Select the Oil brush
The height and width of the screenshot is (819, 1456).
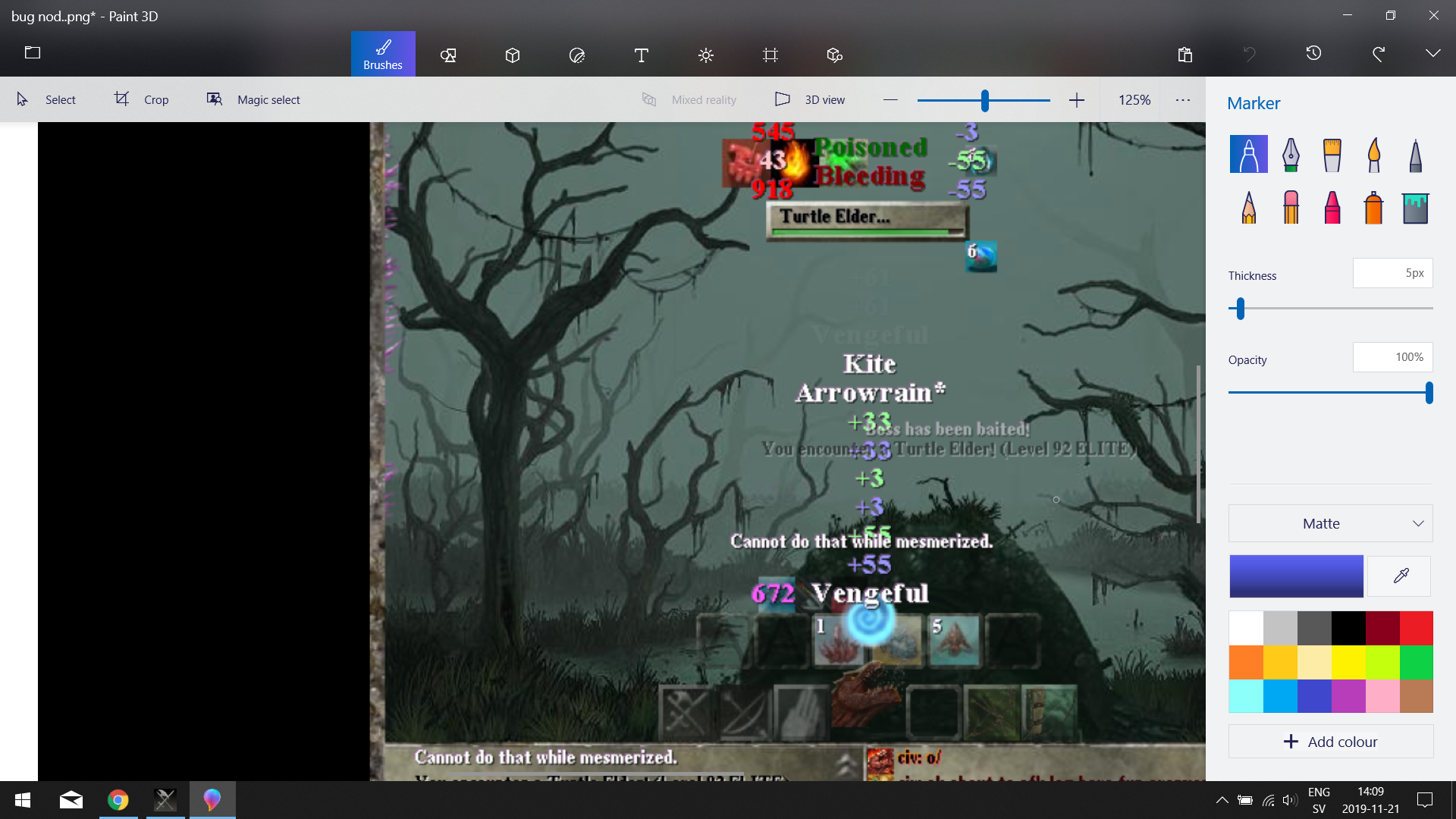[x=1332, y=154]
